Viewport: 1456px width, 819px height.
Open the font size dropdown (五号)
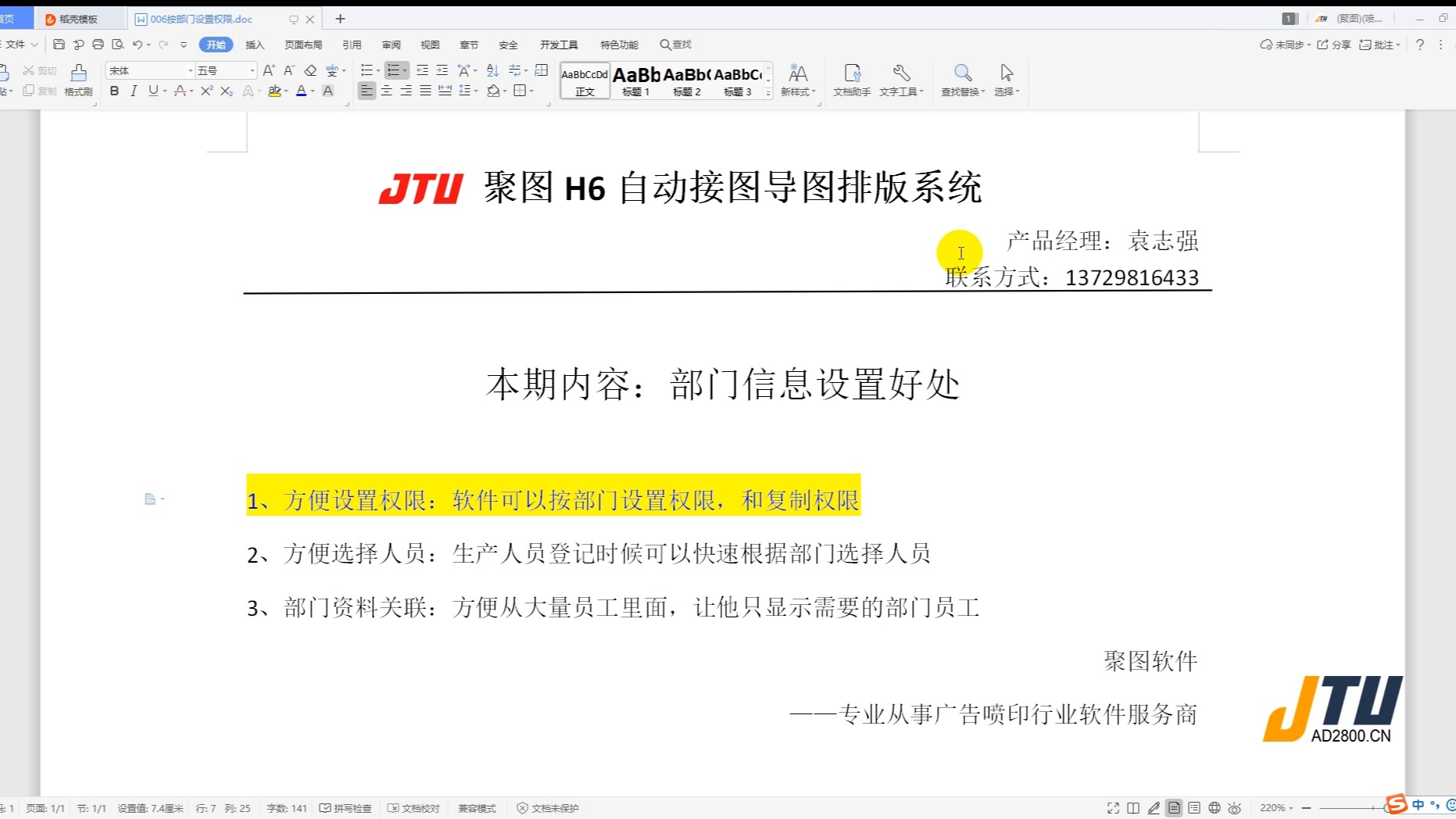(x=252, y=70)
